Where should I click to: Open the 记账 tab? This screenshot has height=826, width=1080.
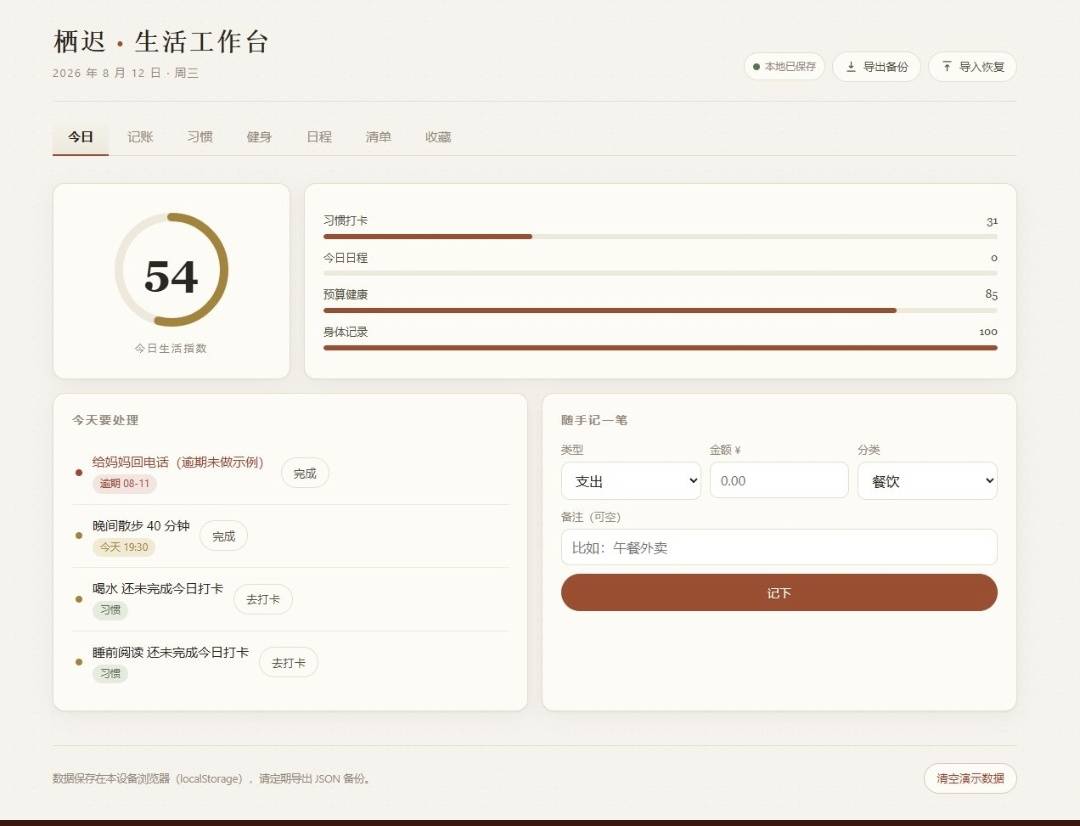coord(140,136)
